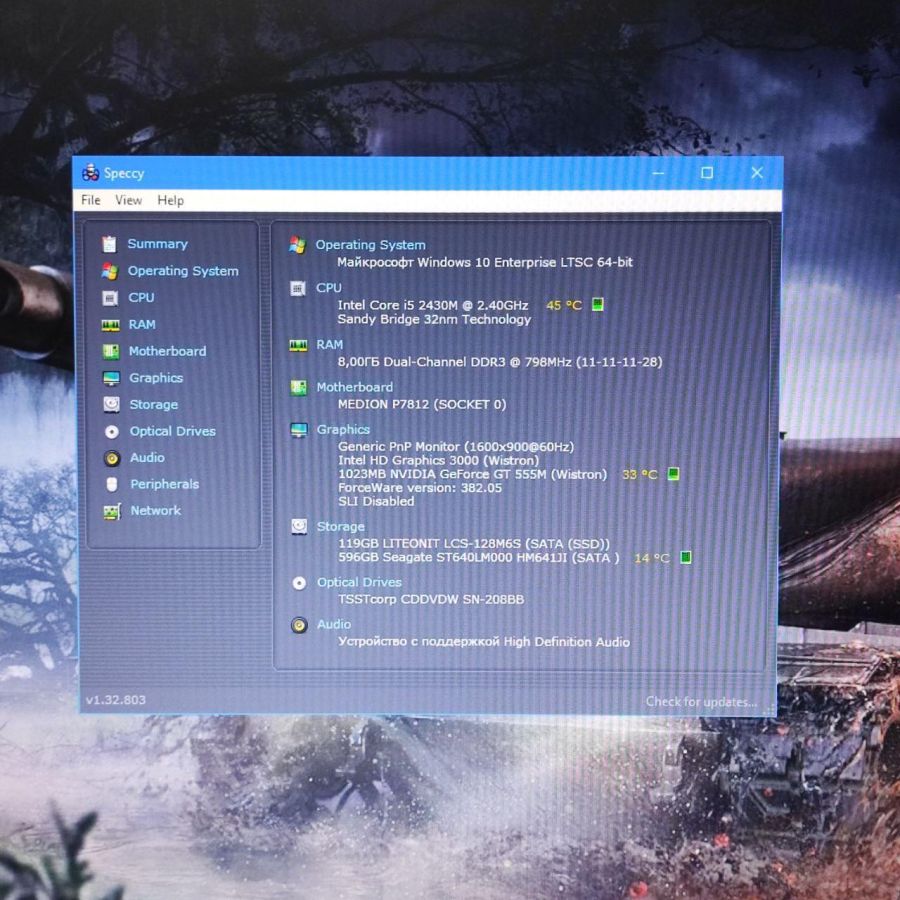
Task: Close the Speccy window
Action: point(757,173)
